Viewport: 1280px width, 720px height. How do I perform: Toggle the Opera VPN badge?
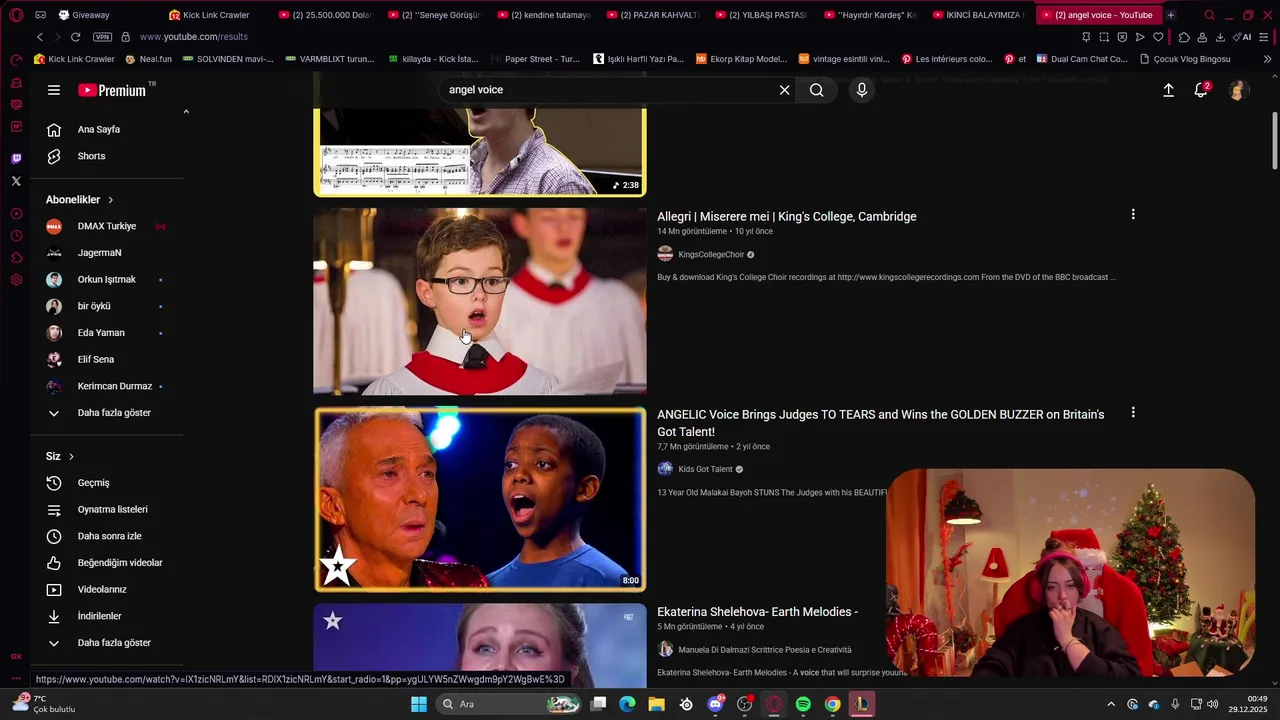click(x=102, y=37)
